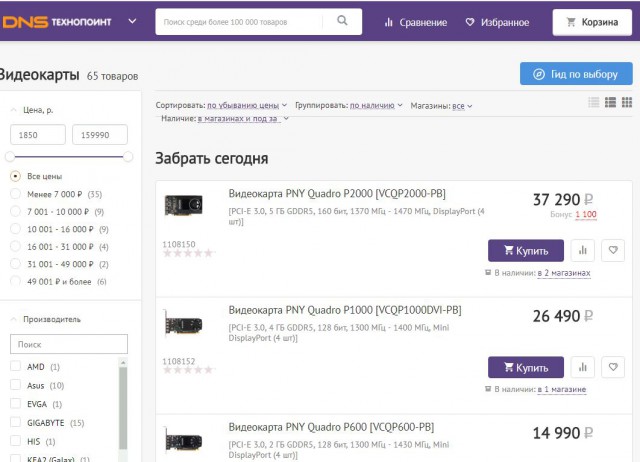
Task: Open the Корзина cart button
Action: point(592,22)
